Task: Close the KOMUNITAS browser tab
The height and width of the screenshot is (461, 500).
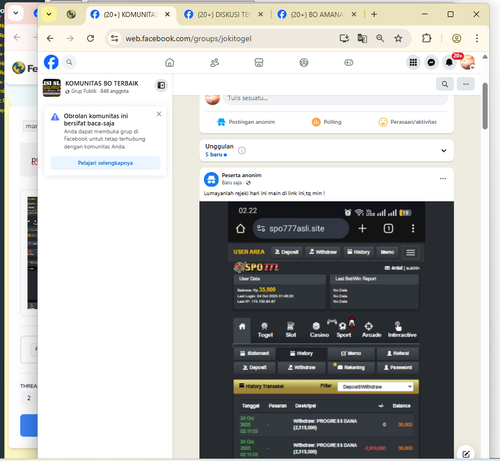Action: (167, 14)
